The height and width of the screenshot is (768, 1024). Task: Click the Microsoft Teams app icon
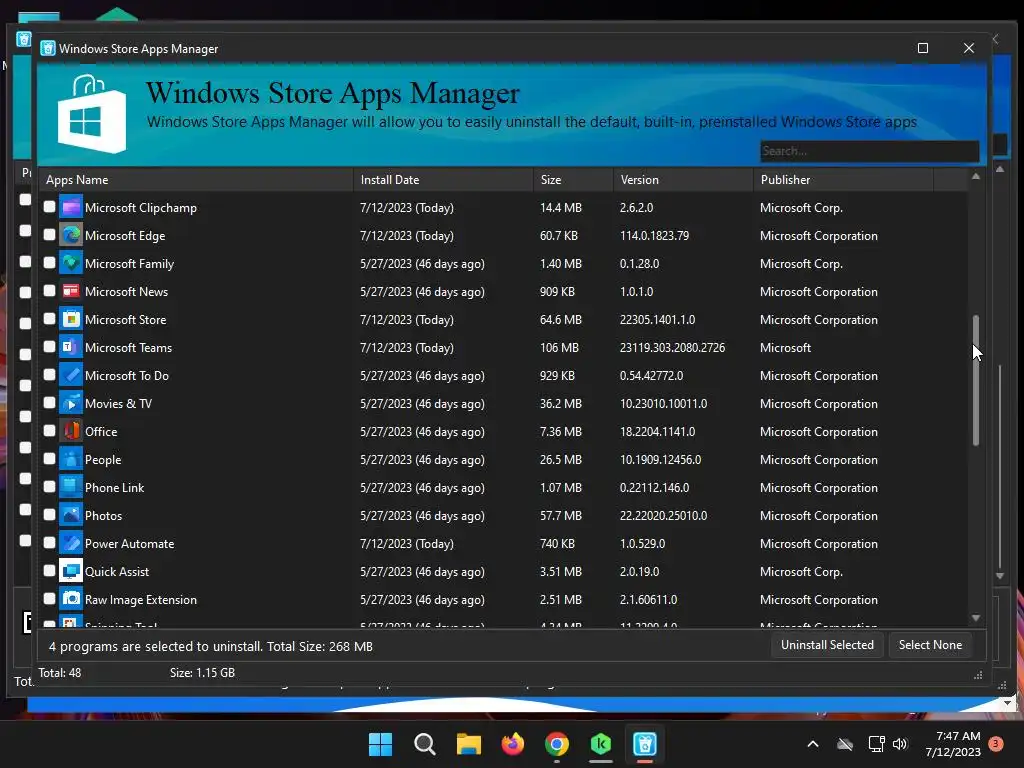coord(71,348)
